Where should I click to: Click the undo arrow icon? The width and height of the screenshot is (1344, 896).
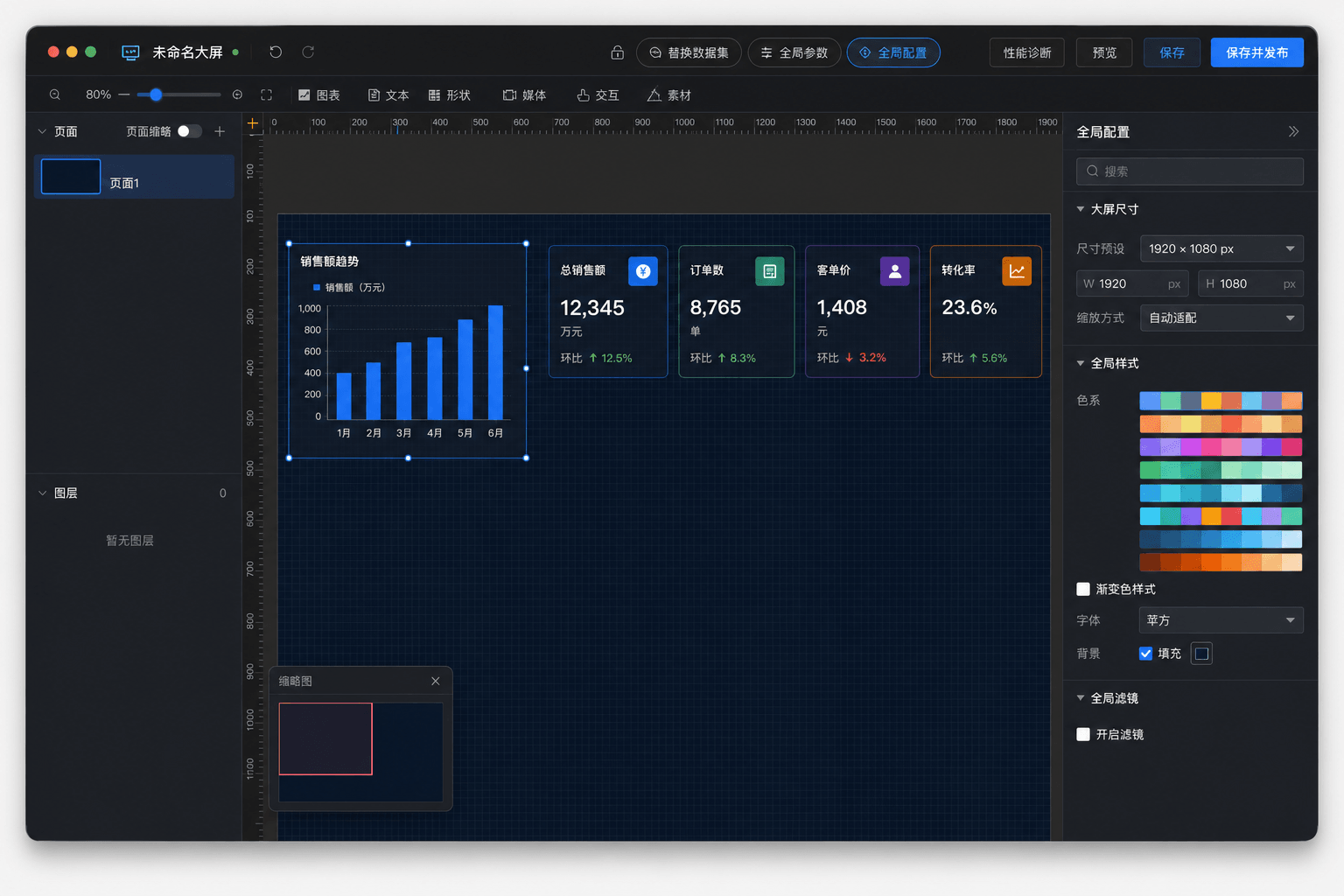(x=276, y=52)
